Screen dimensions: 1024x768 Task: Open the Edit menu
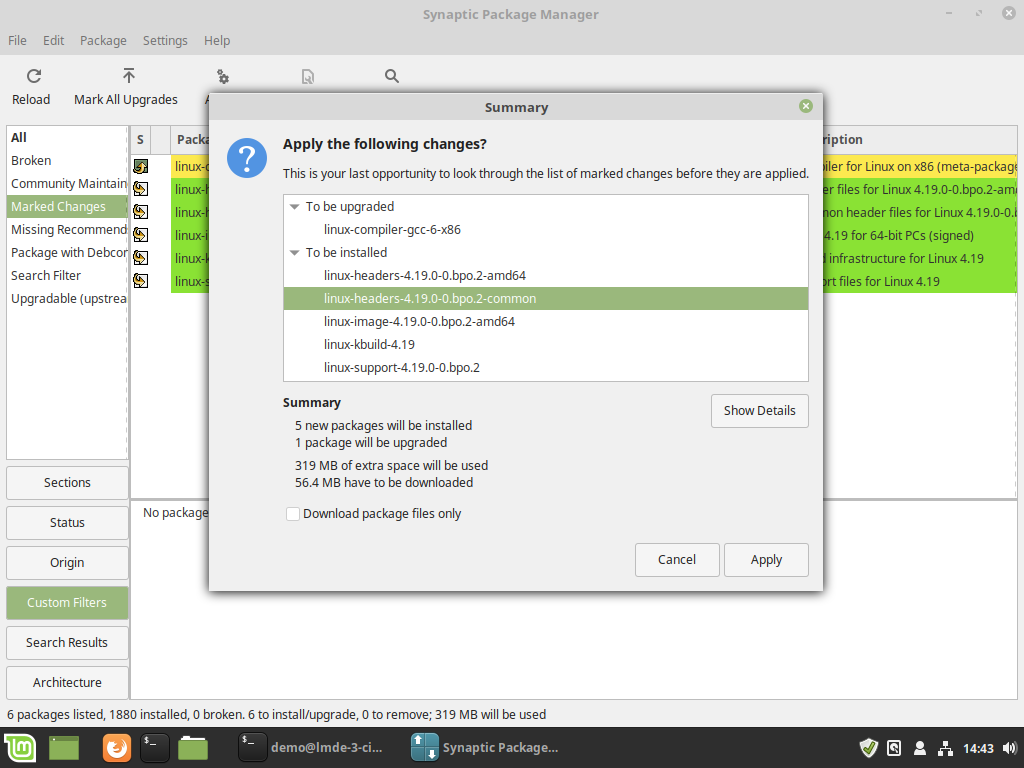[54, 40]
